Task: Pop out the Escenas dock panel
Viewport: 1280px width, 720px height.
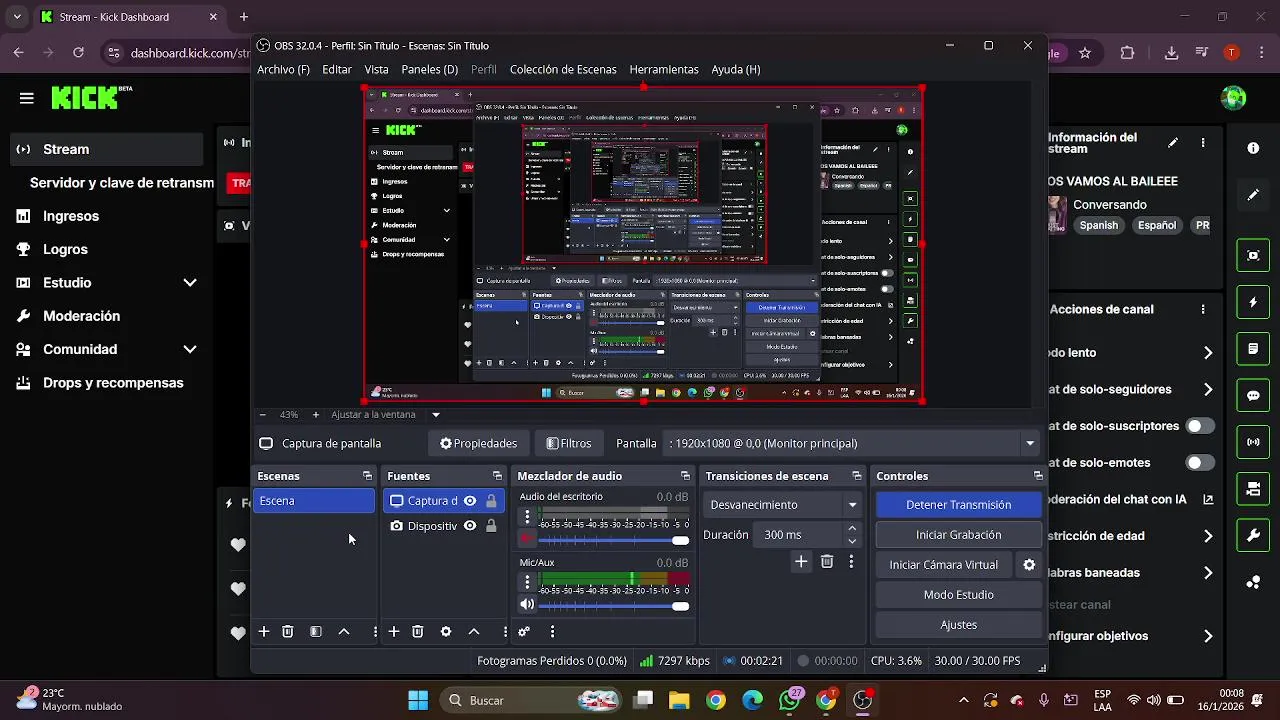Action: [367, 476]
